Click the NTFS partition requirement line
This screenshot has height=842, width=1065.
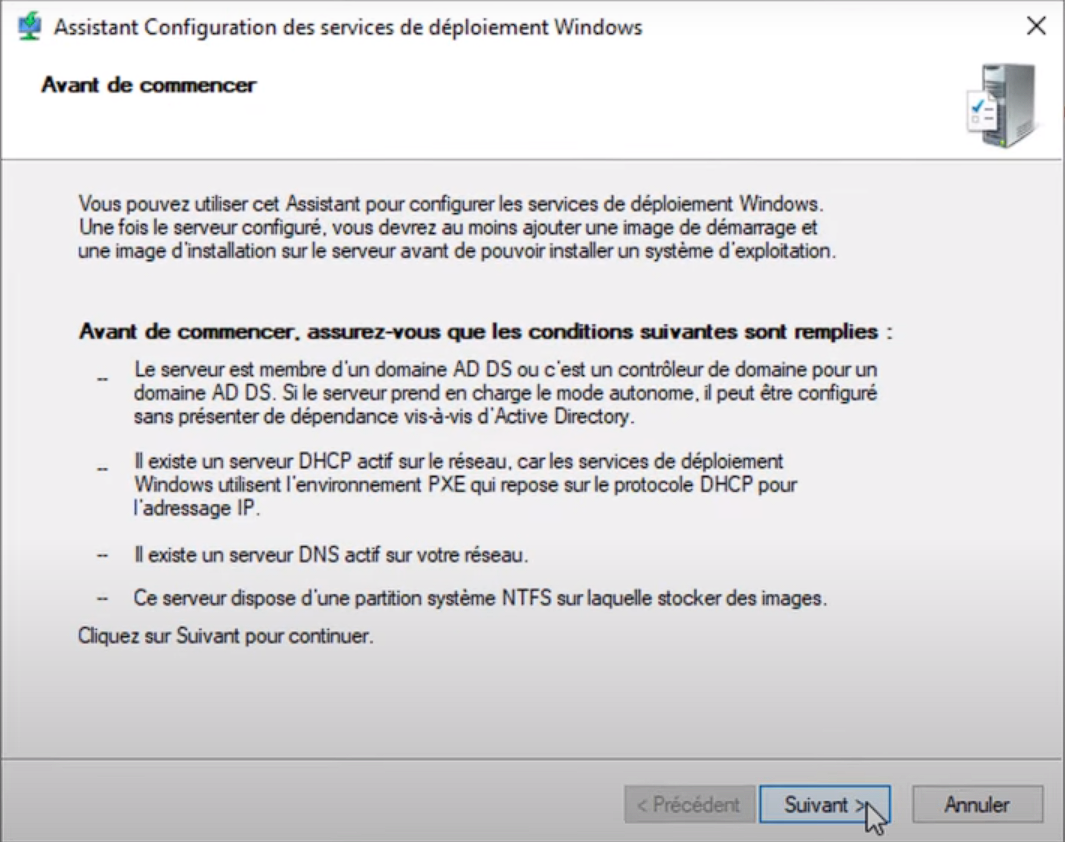point(480,598)
